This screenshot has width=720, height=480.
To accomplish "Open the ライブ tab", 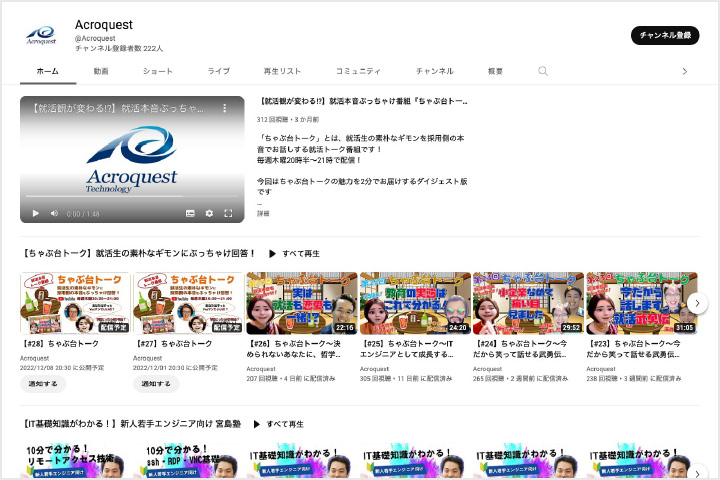I will coord(219,71).
